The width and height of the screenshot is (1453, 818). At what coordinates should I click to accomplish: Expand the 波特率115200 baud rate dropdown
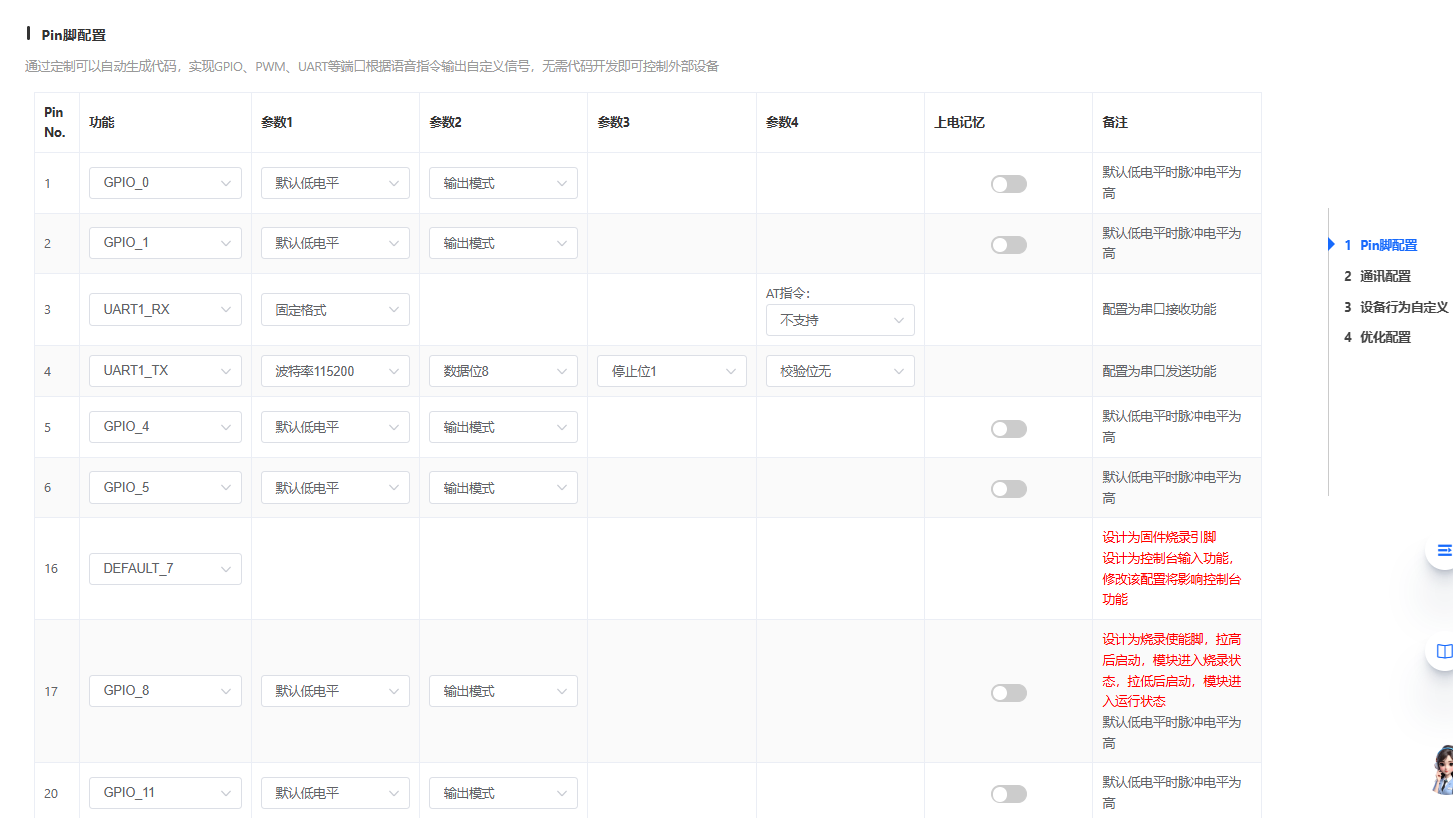(335, 370)
